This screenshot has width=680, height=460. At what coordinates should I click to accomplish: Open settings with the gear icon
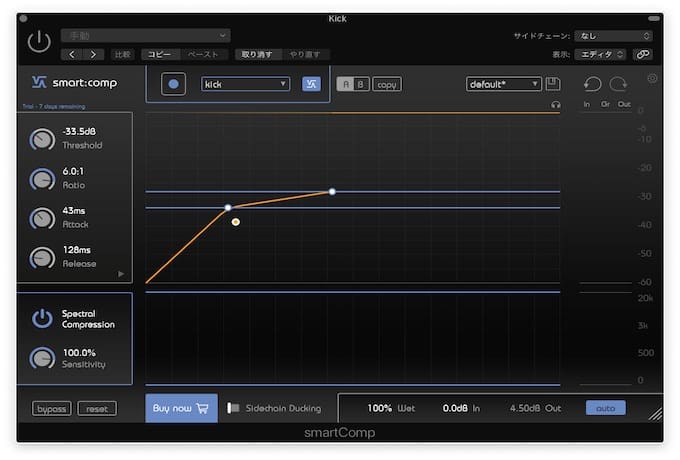point(652,78)
